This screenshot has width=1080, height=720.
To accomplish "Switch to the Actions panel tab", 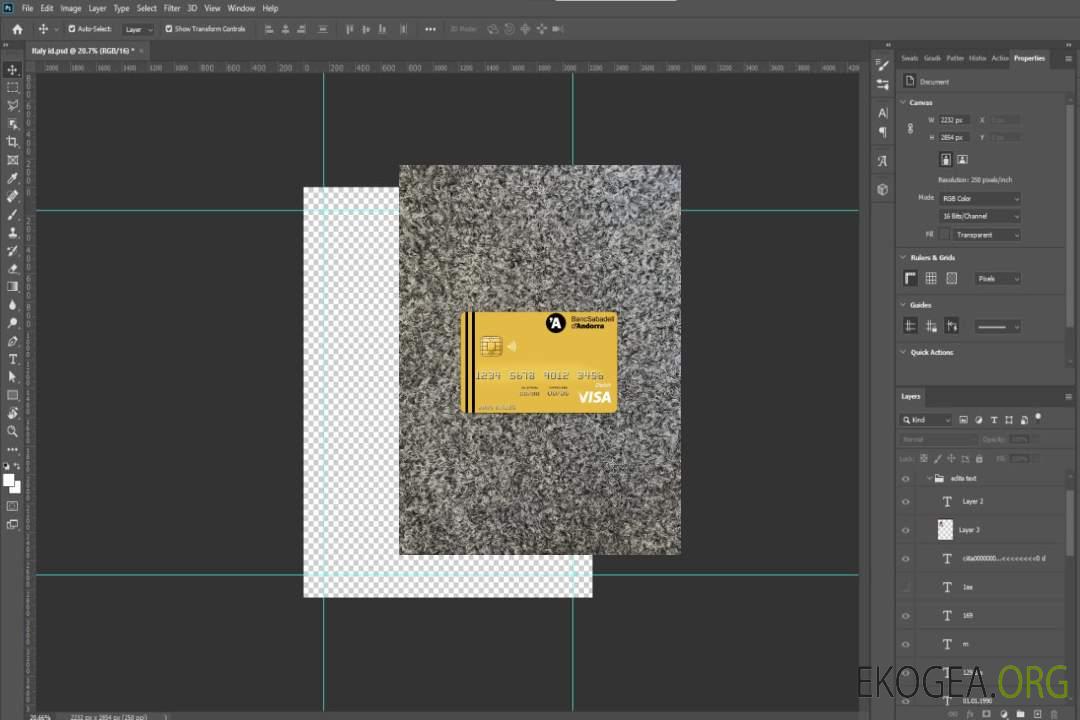I will tap(1000, 58).
